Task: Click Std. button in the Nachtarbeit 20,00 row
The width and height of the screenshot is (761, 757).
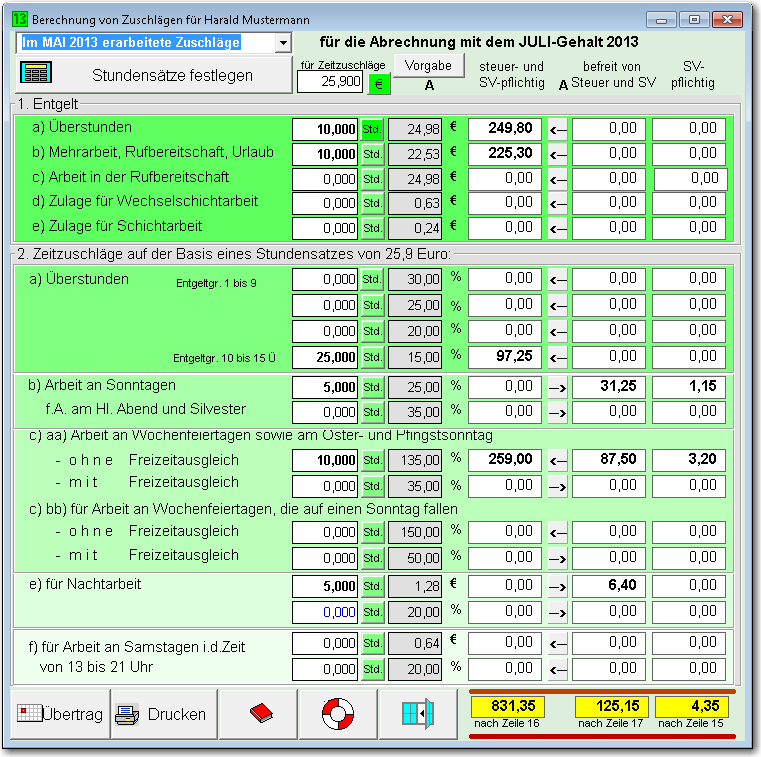Action: (x=372, y=612)
